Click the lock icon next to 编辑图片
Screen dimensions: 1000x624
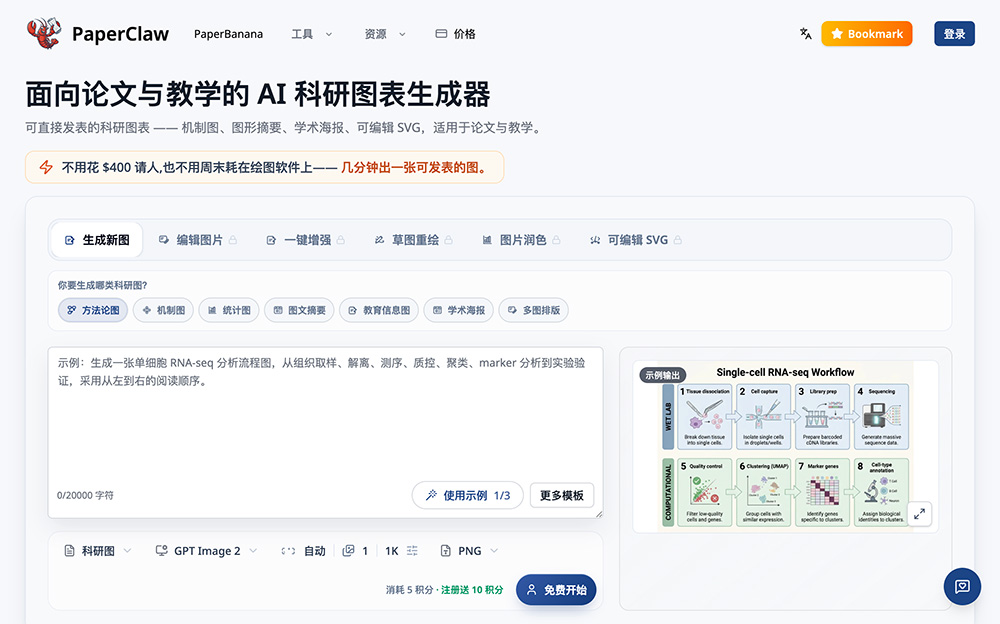click(233, 240)
